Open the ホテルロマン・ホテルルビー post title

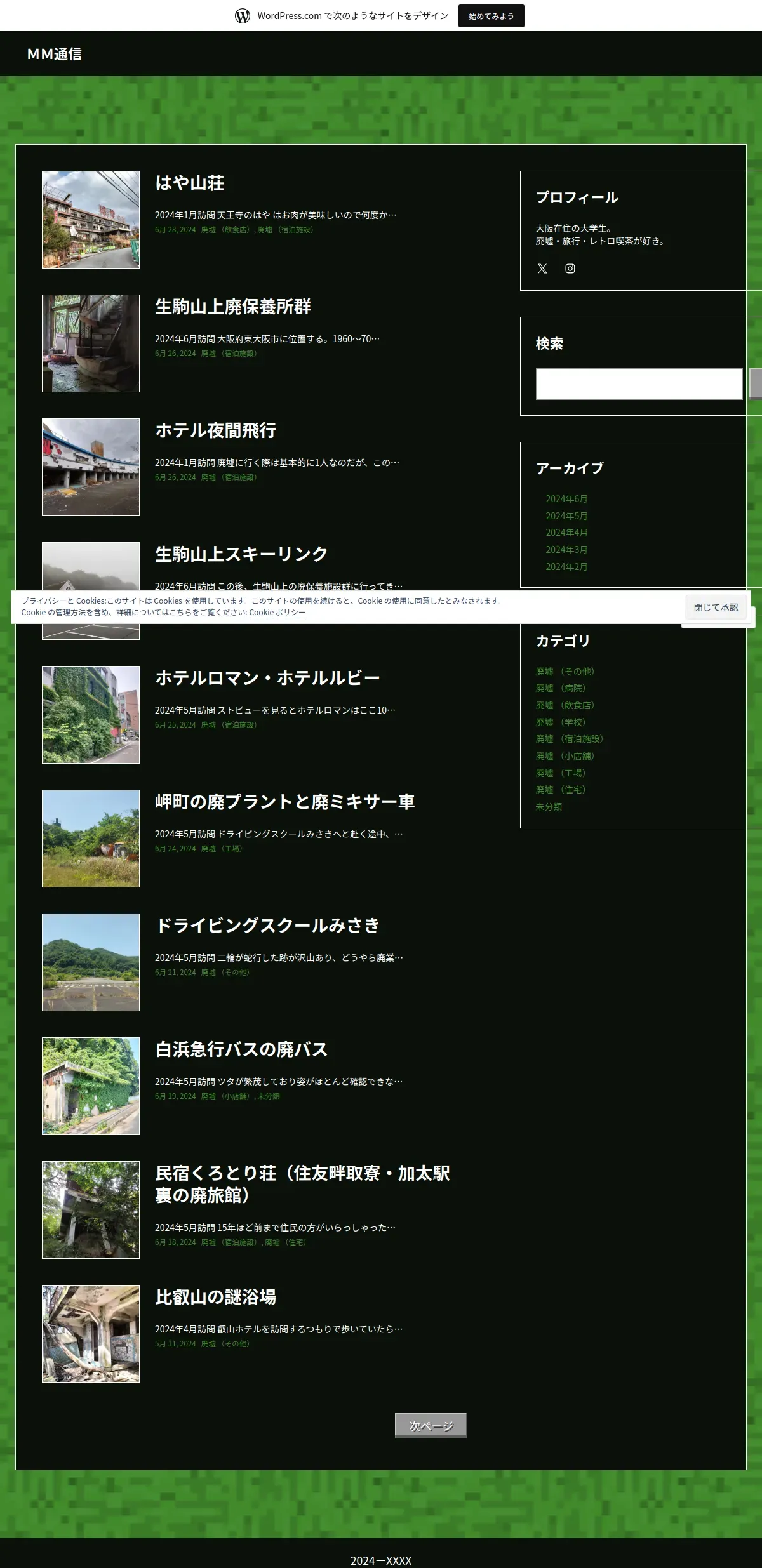tap(267, 678)
